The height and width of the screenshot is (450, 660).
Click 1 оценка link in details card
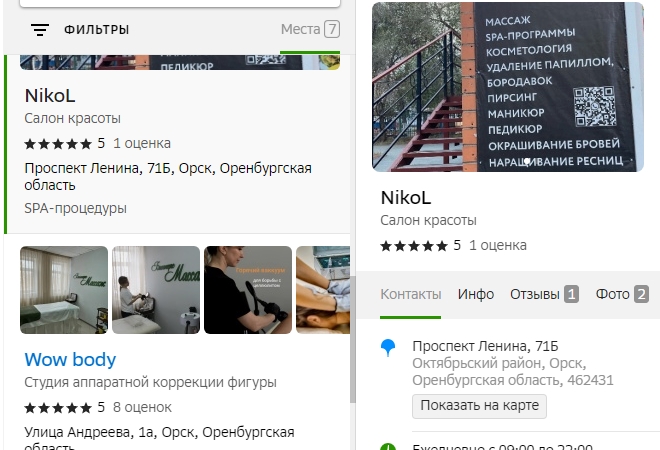coord(498,245)
